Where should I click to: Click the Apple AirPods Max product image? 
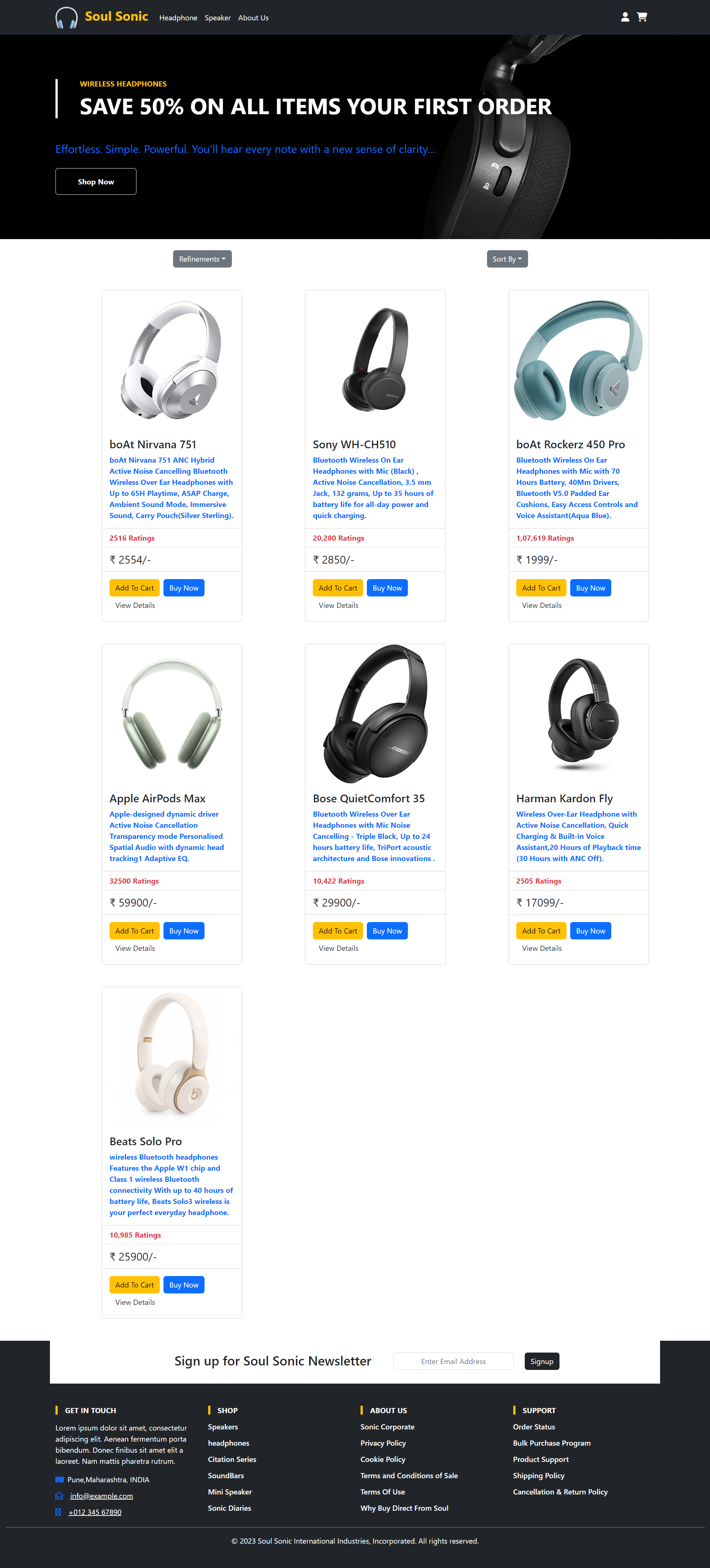point(172,714)
